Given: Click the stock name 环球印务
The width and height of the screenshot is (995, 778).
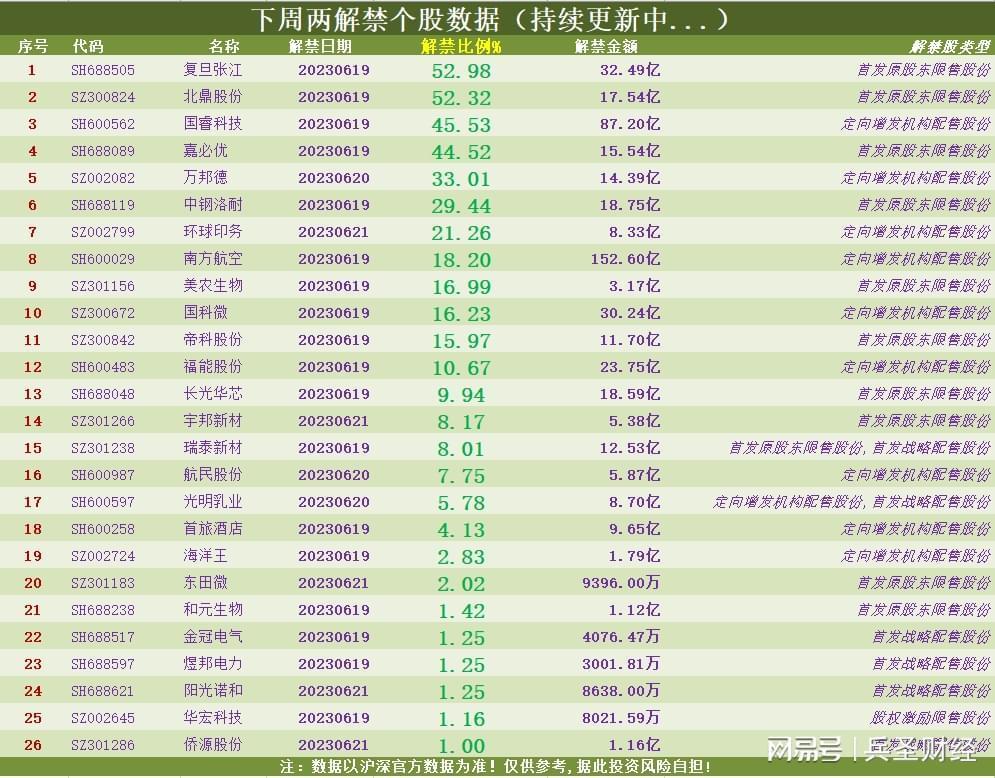Looking at the screenshot, I should pyautogui.click(x=213, y=232).
